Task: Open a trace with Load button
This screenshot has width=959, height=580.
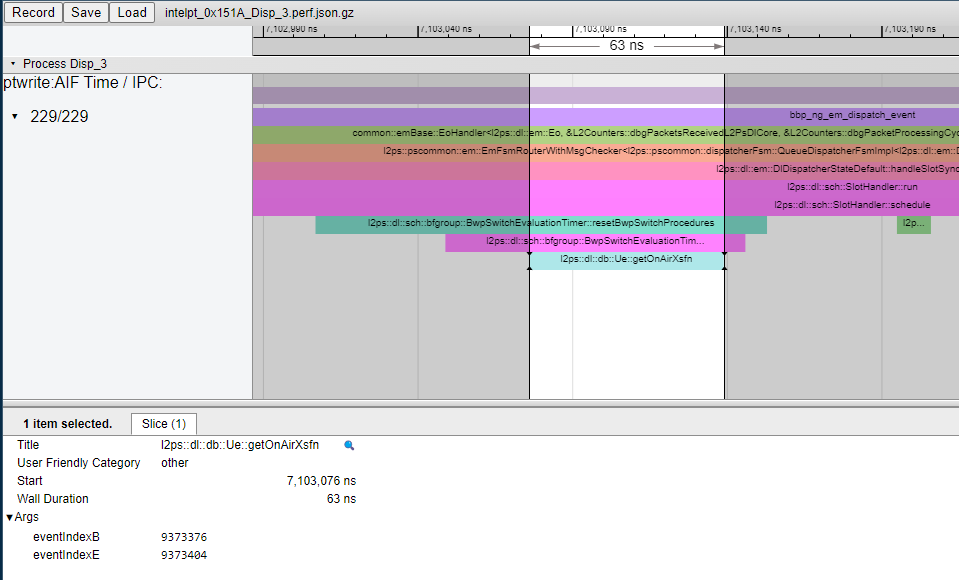Action: point(132,13)
